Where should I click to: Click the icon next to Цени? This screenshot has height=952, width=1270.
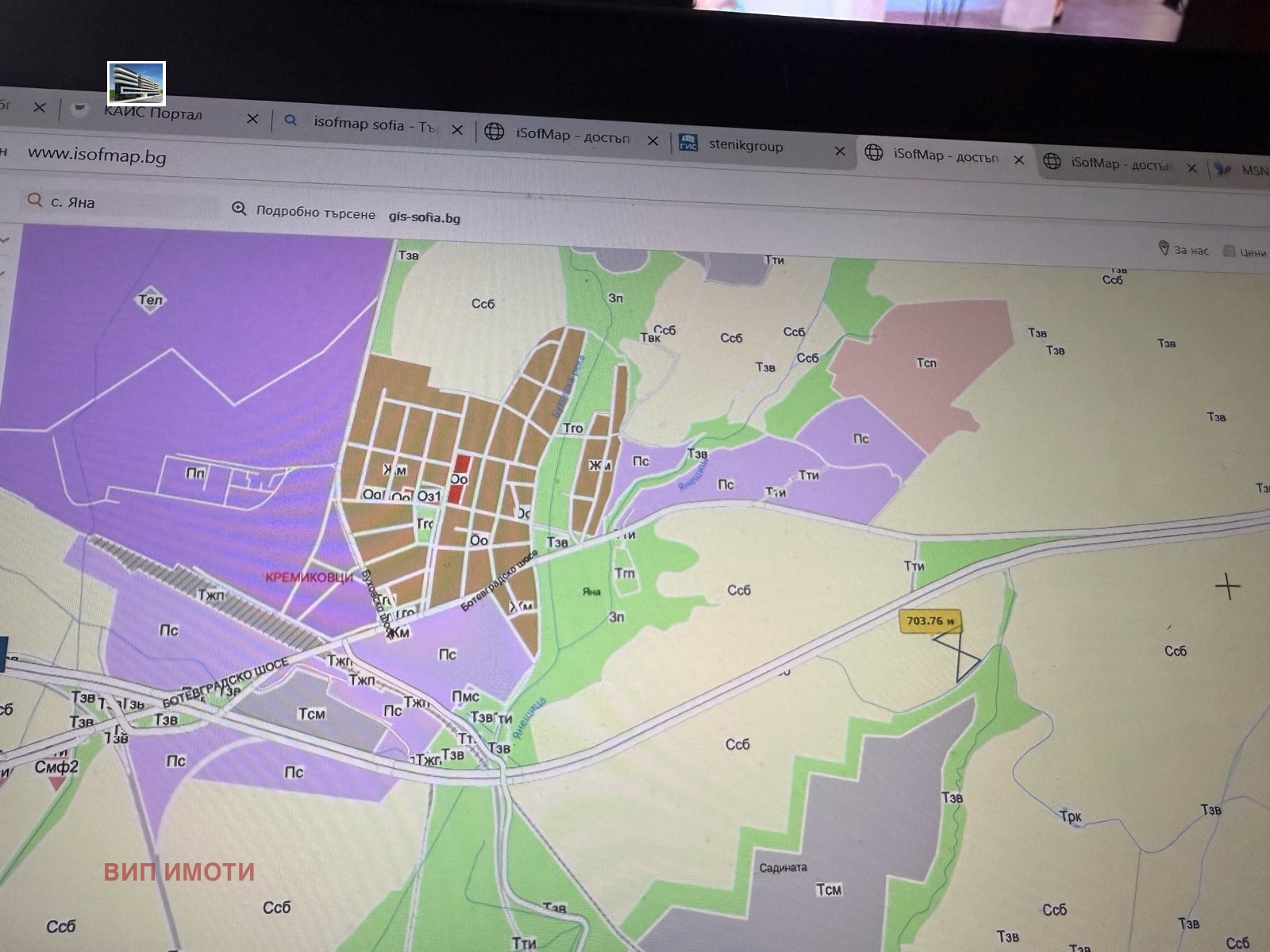tap(1230, 251)
